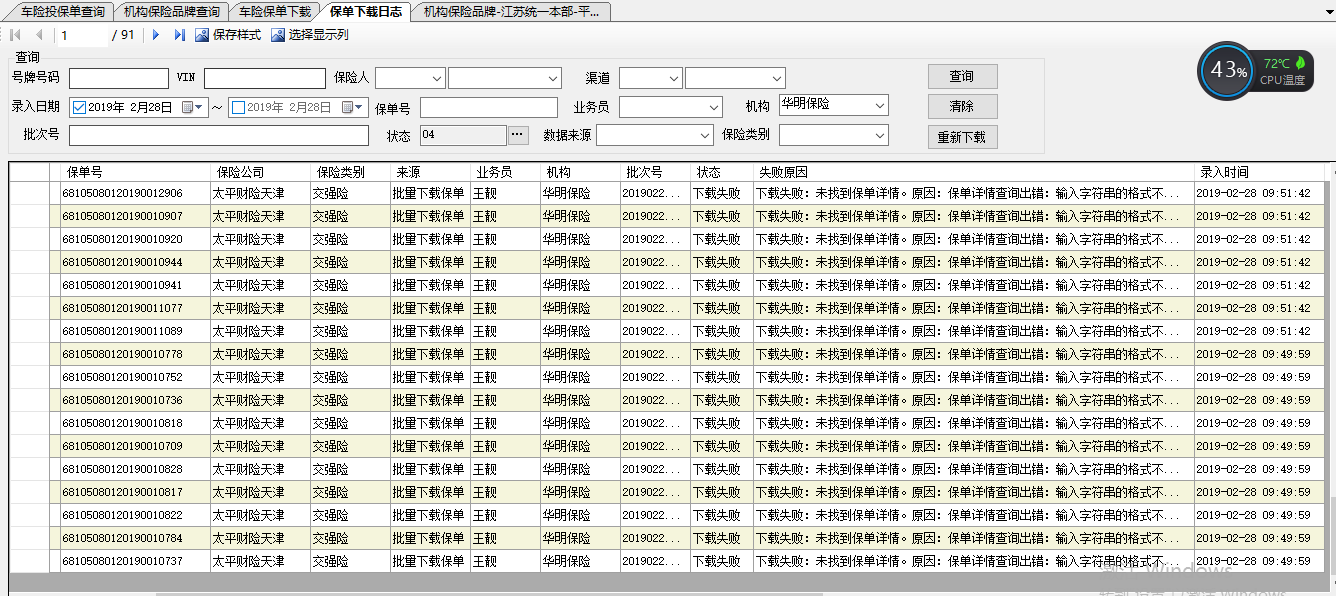Viewport: 1336px width, 596px height.
Task: Click the 批次号 input field
Action: pyautogui.click(x=218, y=135)
